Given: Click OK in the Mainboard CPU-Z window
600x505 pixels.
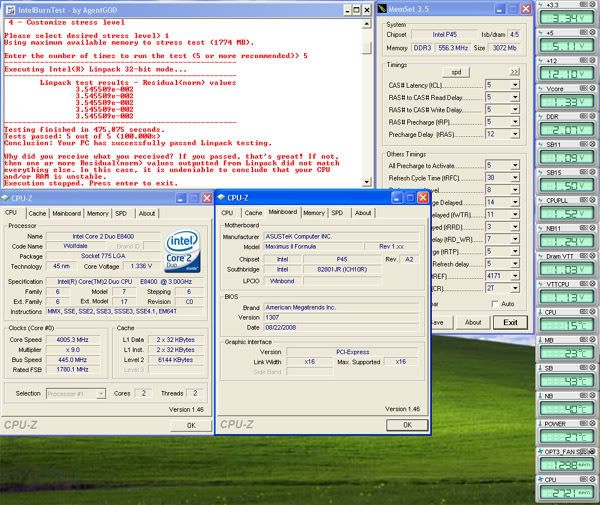Looking at the screenshot, I should tap(407, 425).
